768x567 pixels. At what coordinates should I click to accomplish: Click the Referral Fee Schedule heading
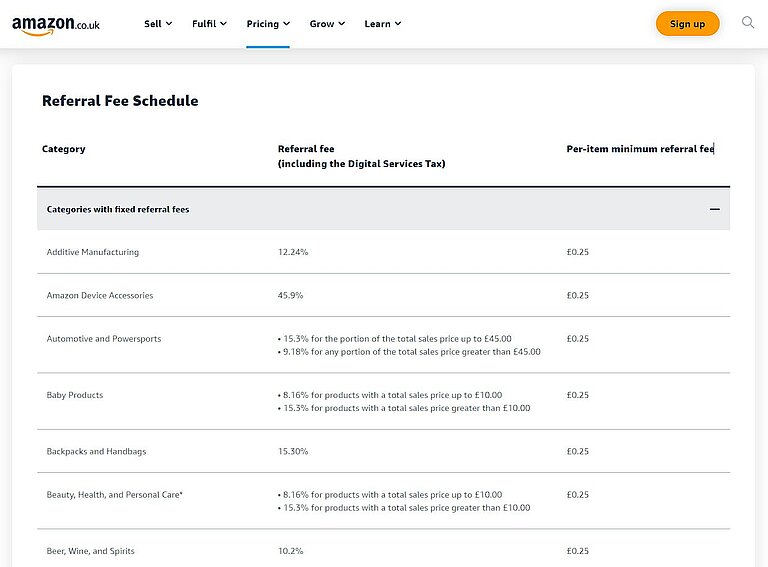click(120, 101)
